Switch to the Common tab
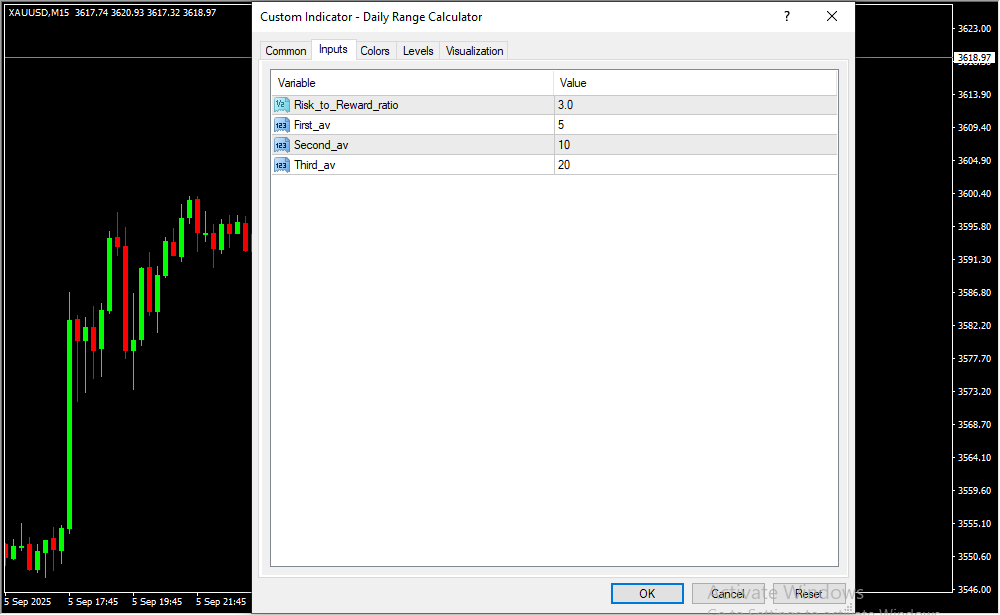The width and height of the screenshot is (1000, 615). point(285,51)
